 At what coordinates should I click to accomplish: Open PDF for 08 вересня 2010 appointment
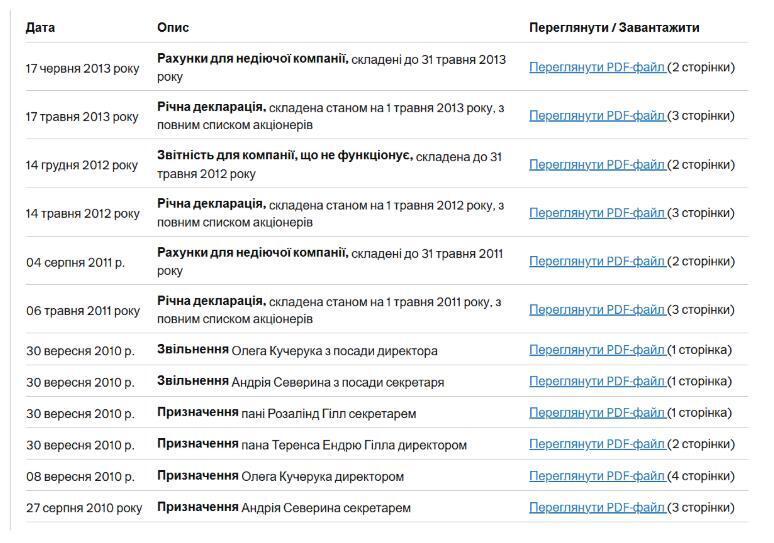click(596, 476)
